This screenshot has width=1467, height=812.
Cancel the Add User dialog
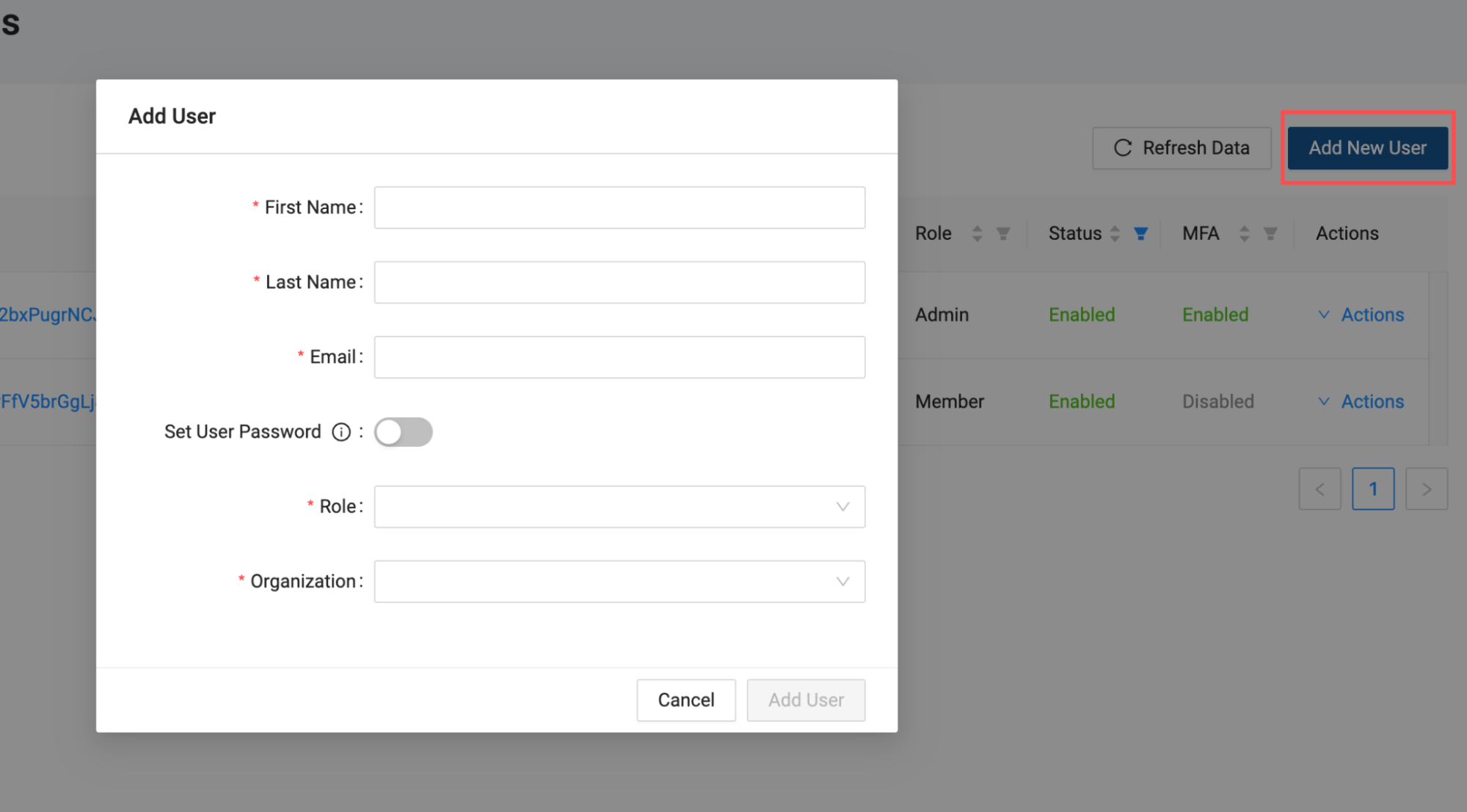tap(685, 700)
